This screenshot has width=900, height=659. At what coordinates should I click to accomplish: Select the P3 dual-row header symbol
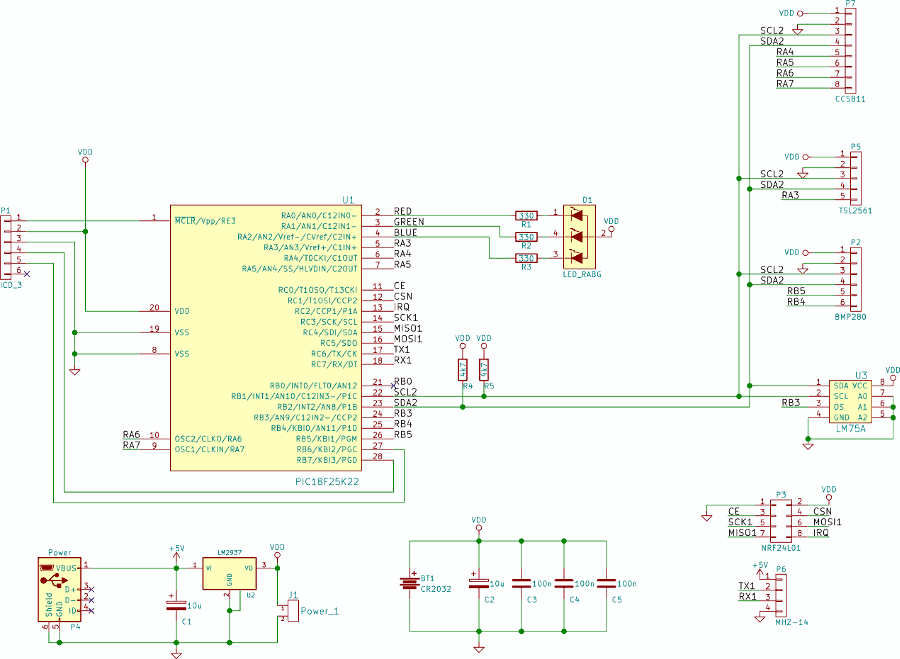coord(781,520)
